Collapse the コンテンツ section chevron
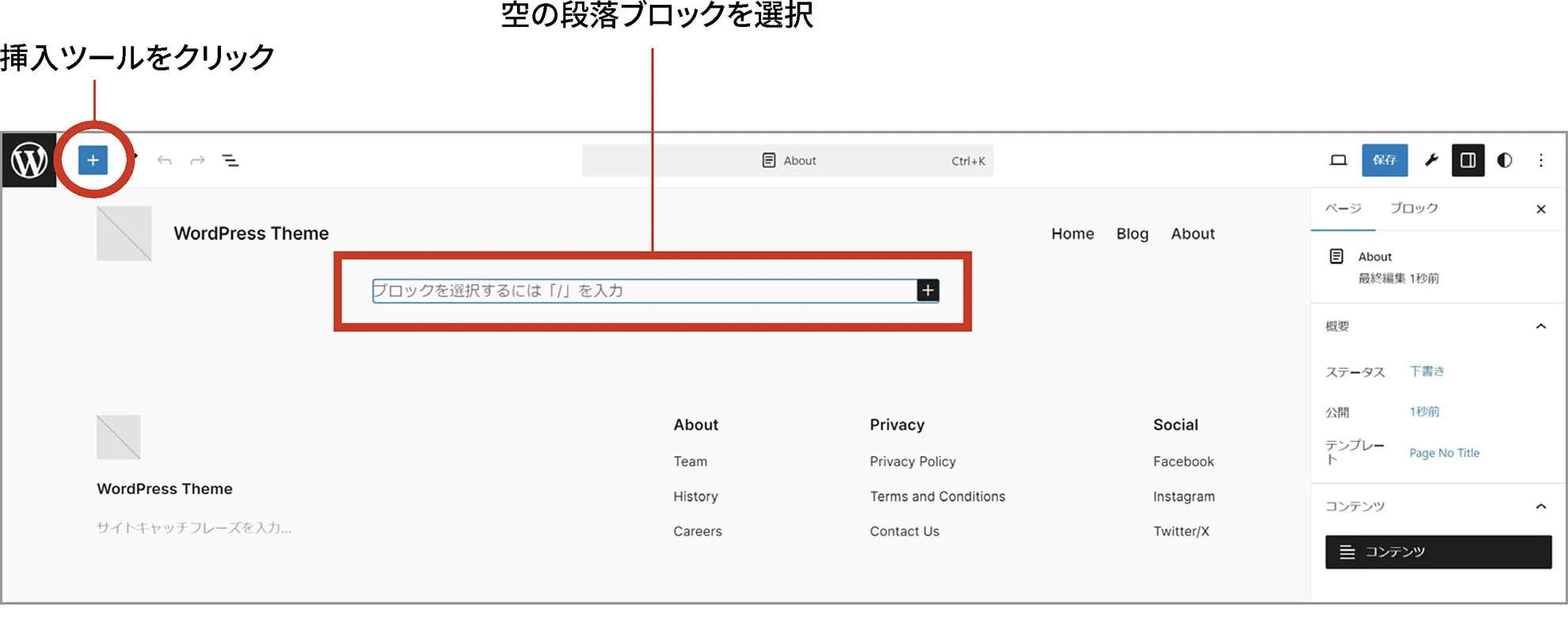 [1540, 506]
